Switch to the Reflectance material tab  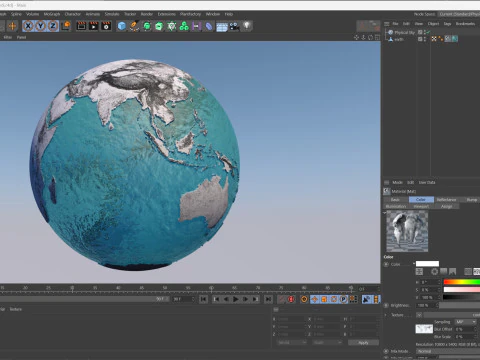click(x=447, y=199)
